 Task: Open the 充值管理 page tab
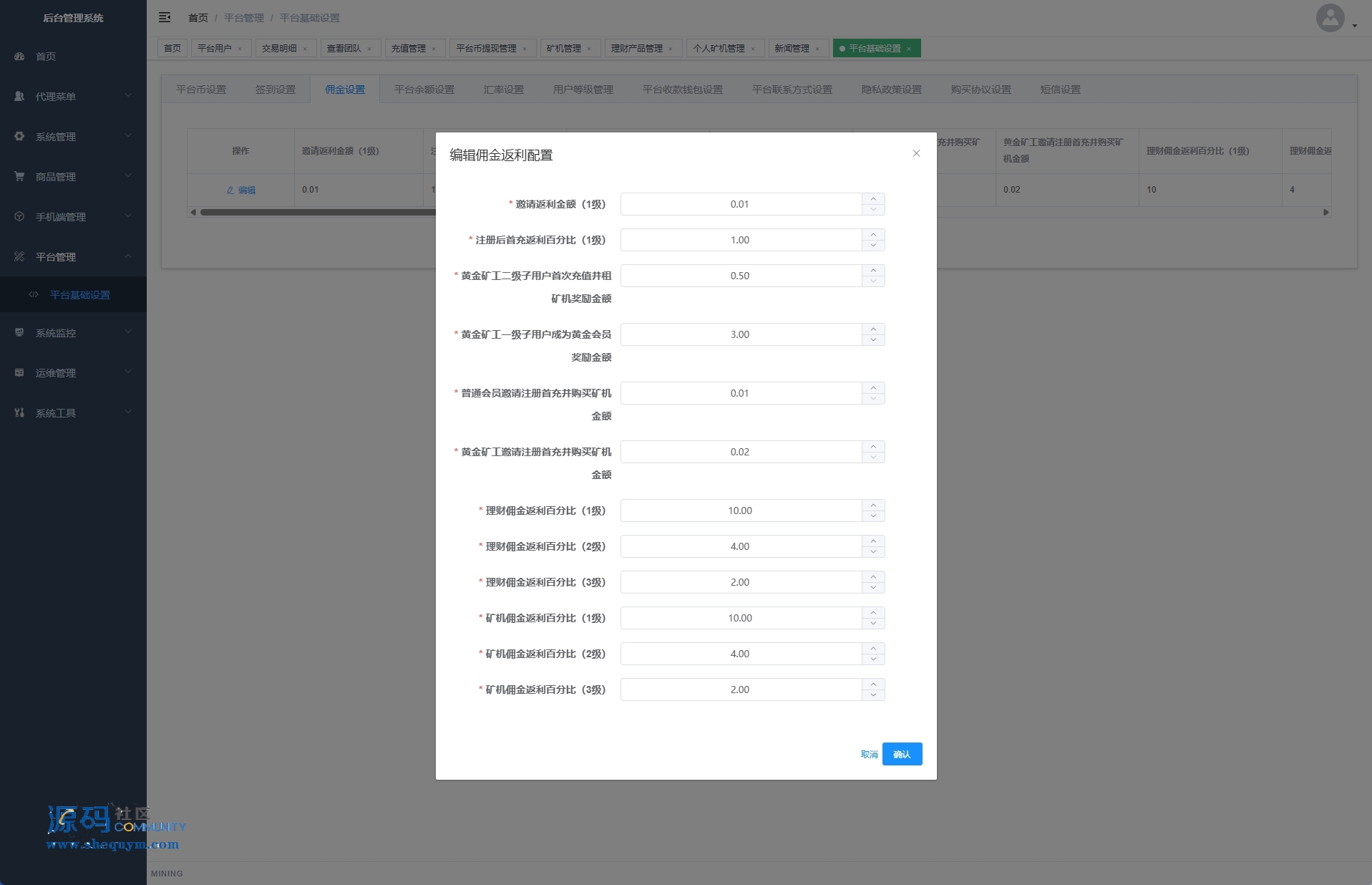click(408, 49)
